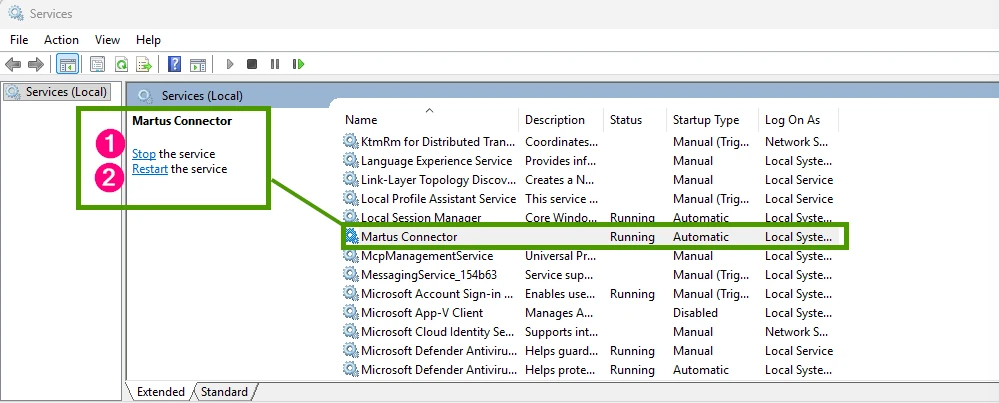Click the Back arrow toolbar icon
This screenshot has width=999, height=403.
[13, 64]
